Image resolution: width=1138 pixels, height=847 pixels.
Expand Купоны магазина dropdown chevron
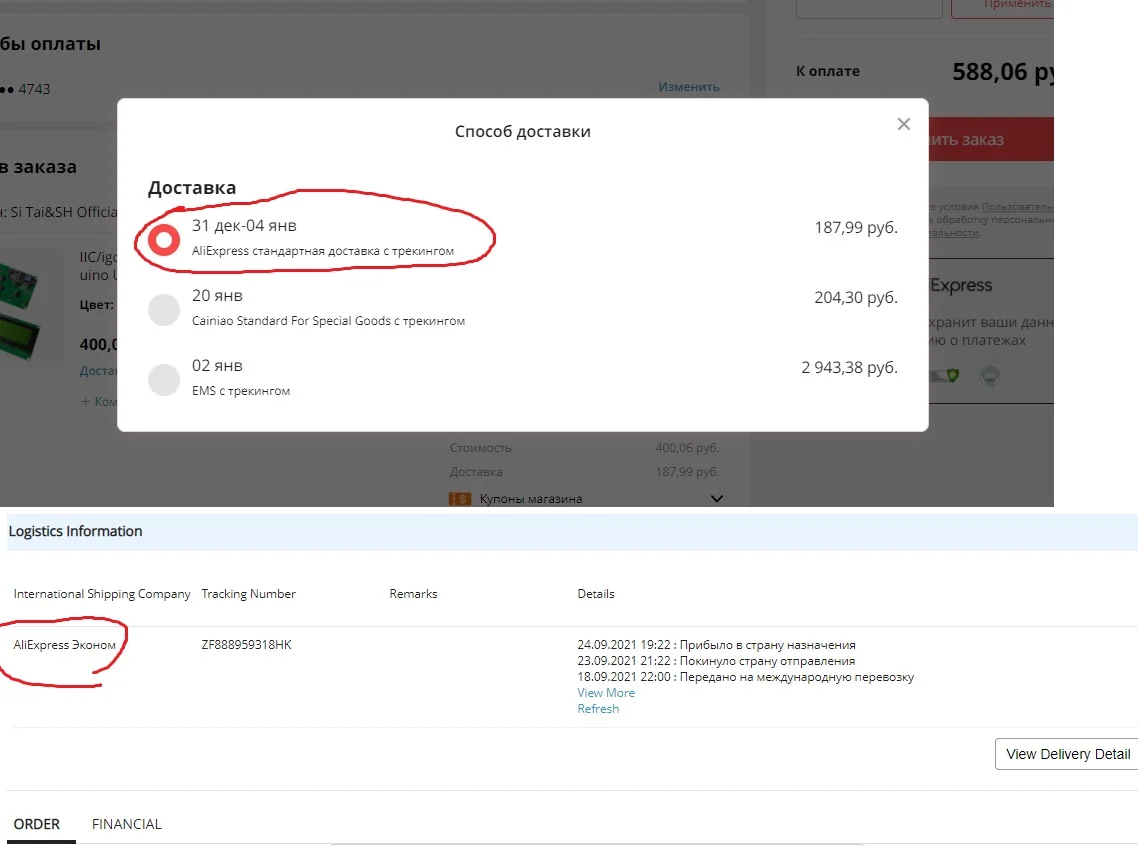(x=716, y=499)
